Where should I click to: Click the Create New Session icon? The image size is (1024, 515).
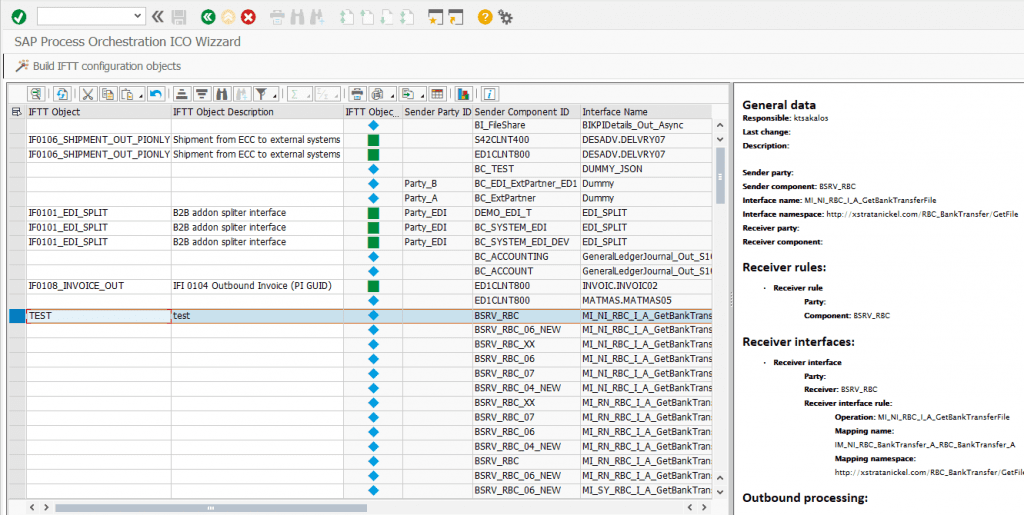pos(436,17)
